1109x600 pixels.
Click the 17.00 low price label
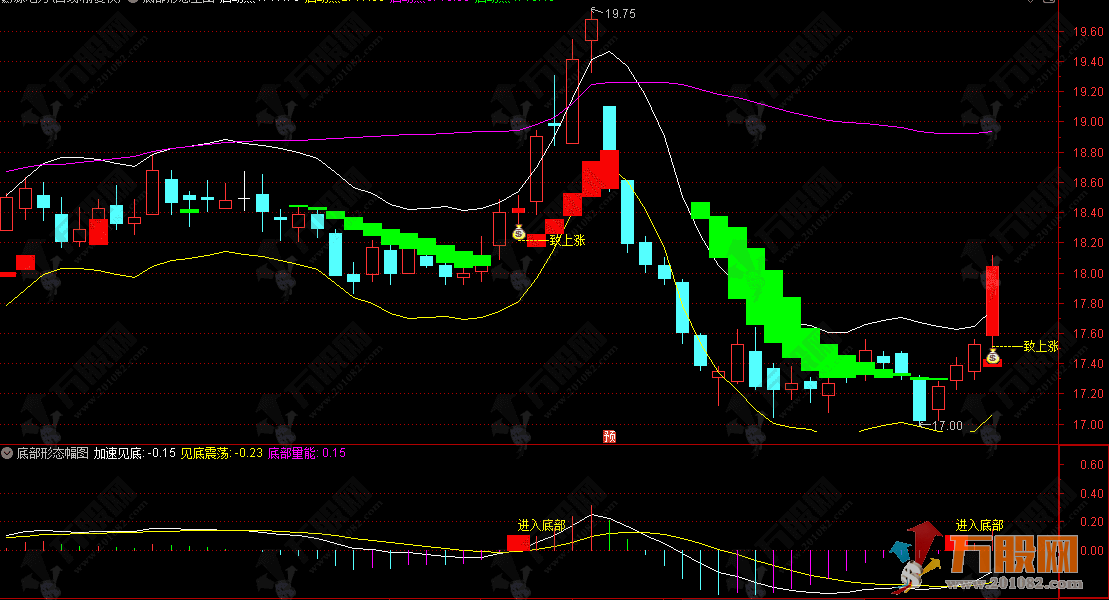tap(946, 425)
